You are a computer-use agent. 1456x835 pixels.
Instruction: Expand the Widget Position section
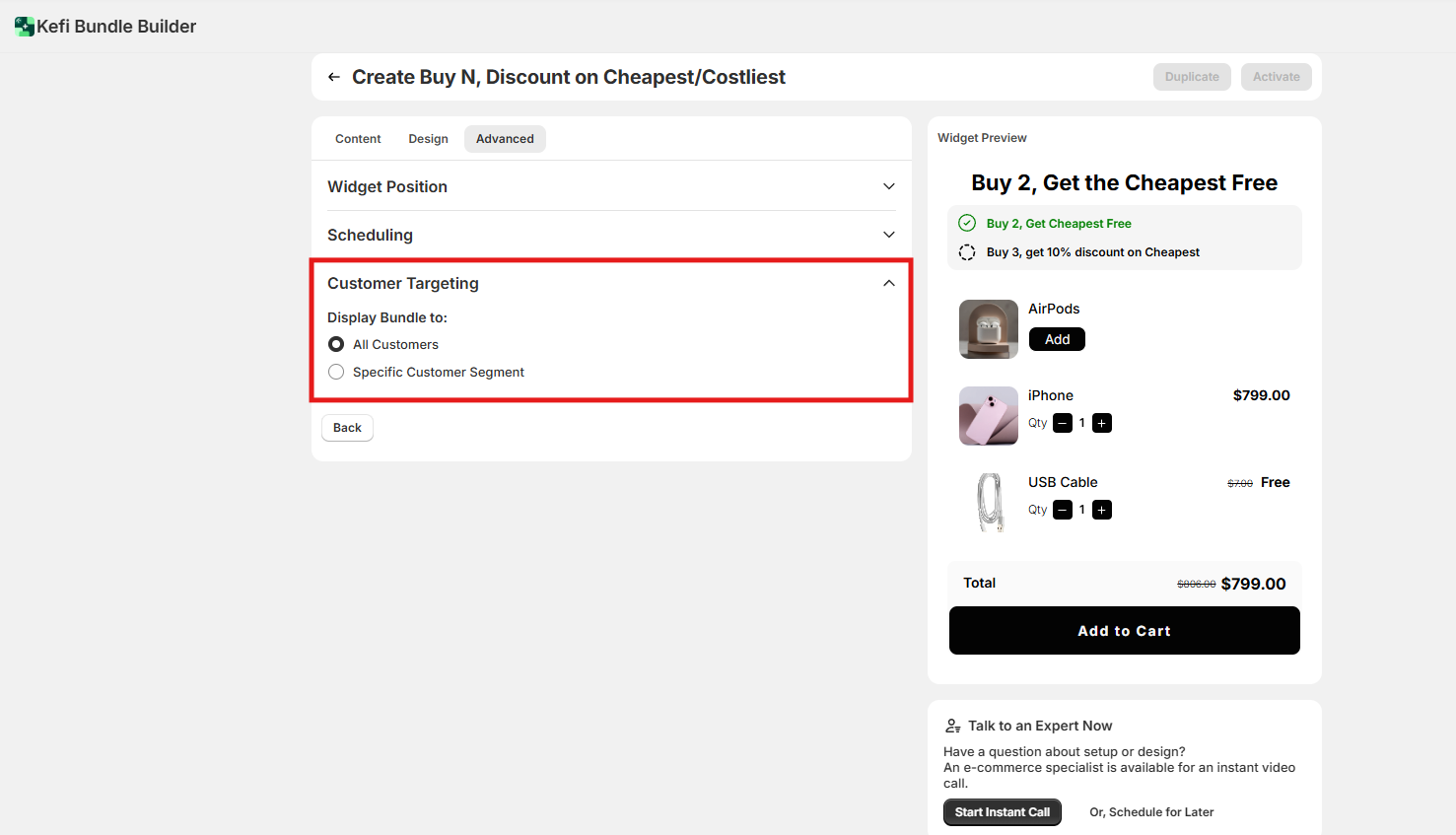coord(888,186)
